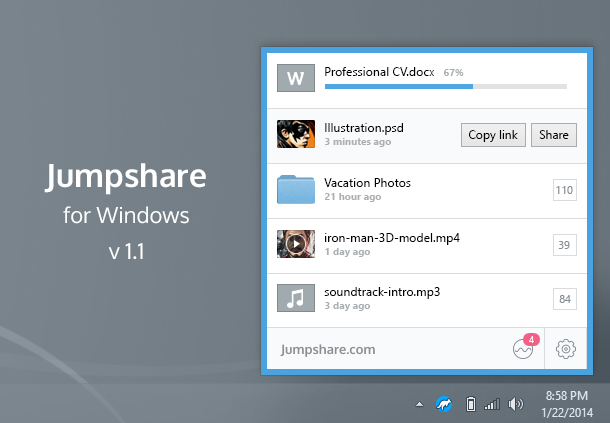Click the 84 view count on soundtrack-intro.mp3
The height and width of the screenshot is (423, 610).
[564, 299]
